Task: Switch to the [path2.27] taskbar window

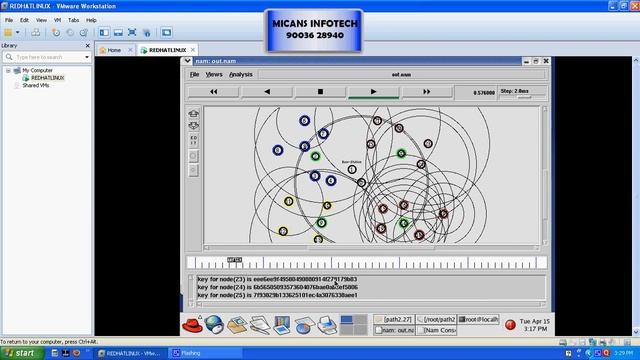Action: tap(394, 319)
